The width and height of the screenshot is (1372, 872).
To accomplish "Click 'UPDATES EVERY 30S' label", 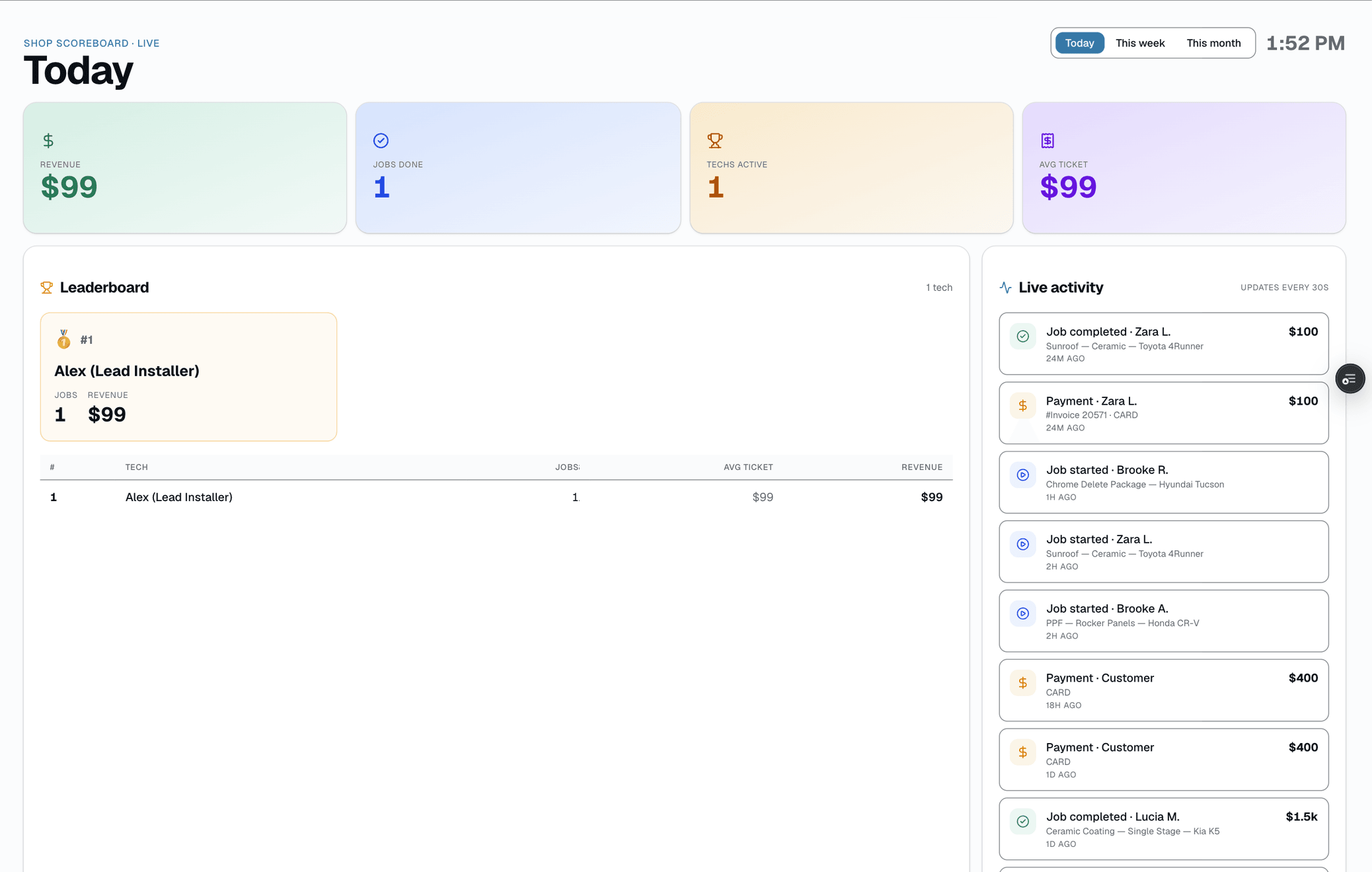I will (1284, 288).
